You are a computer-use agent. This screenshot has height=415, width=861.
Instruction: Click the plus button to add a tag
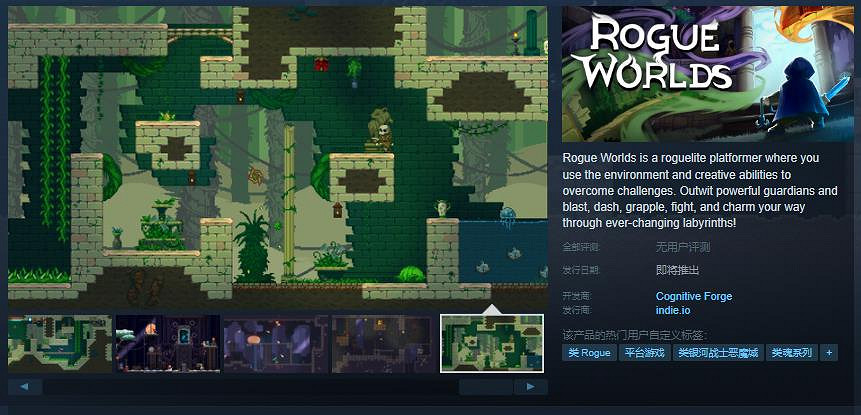click(829, 352)
